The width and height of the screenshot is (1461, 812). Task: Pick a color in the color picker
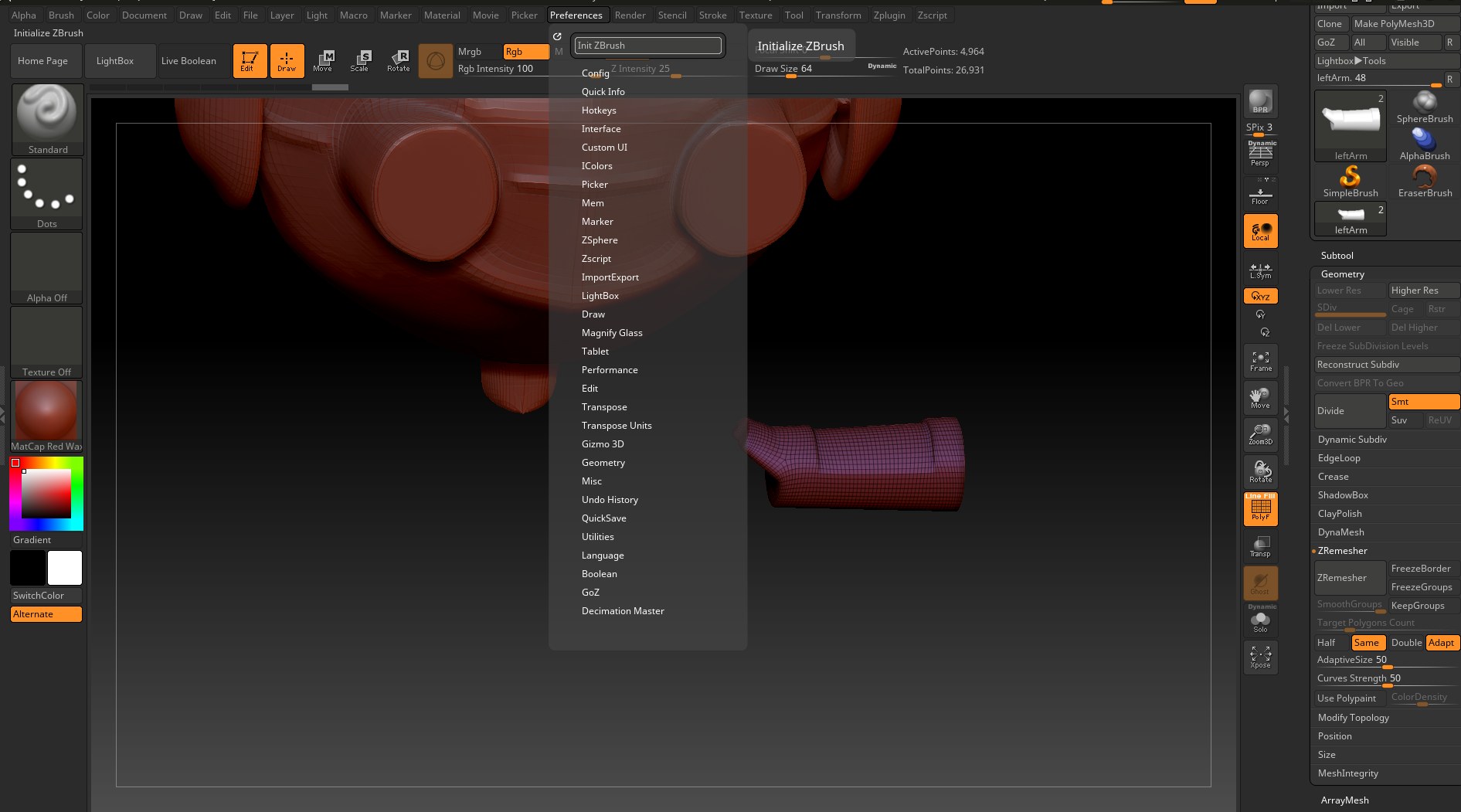click(x=46, y=494)
